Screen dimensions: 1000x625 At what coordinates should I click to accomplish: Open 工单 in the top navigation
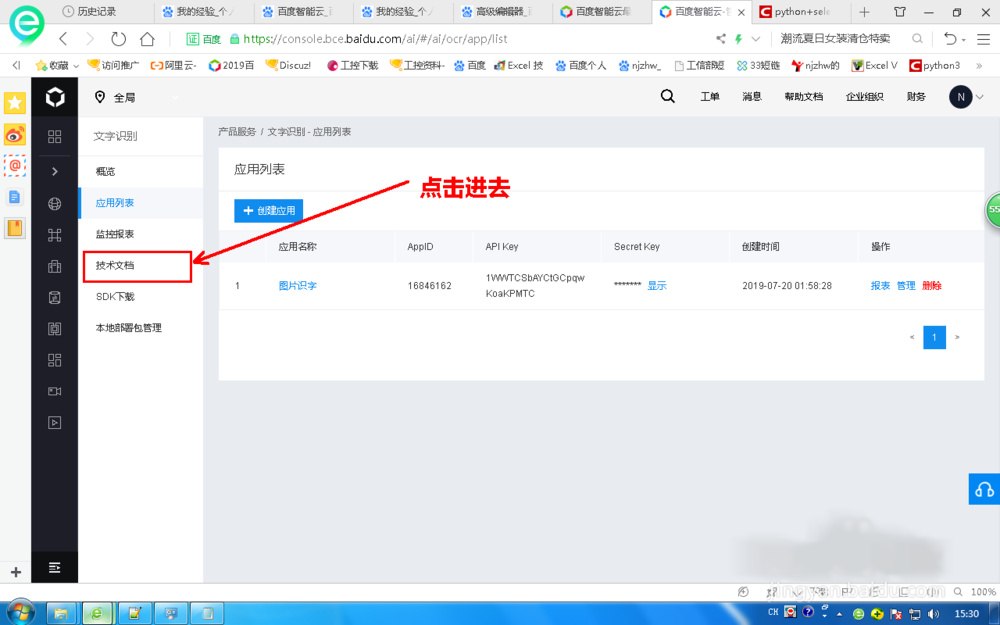(x=710, y=97)
